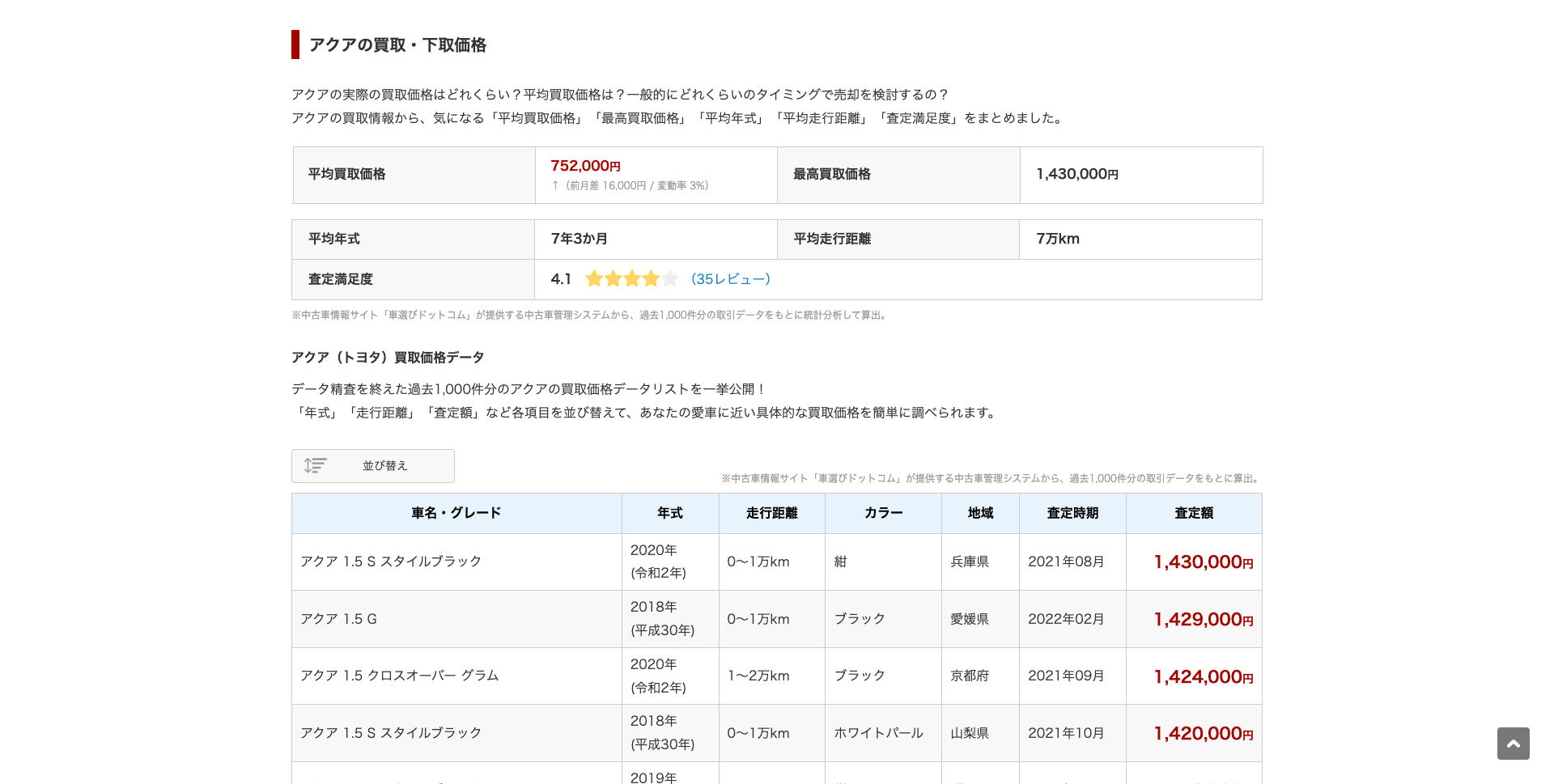Click the scroll-to-top arrow button
The image size is (1554, 784).
click(x=1513, y=743)
